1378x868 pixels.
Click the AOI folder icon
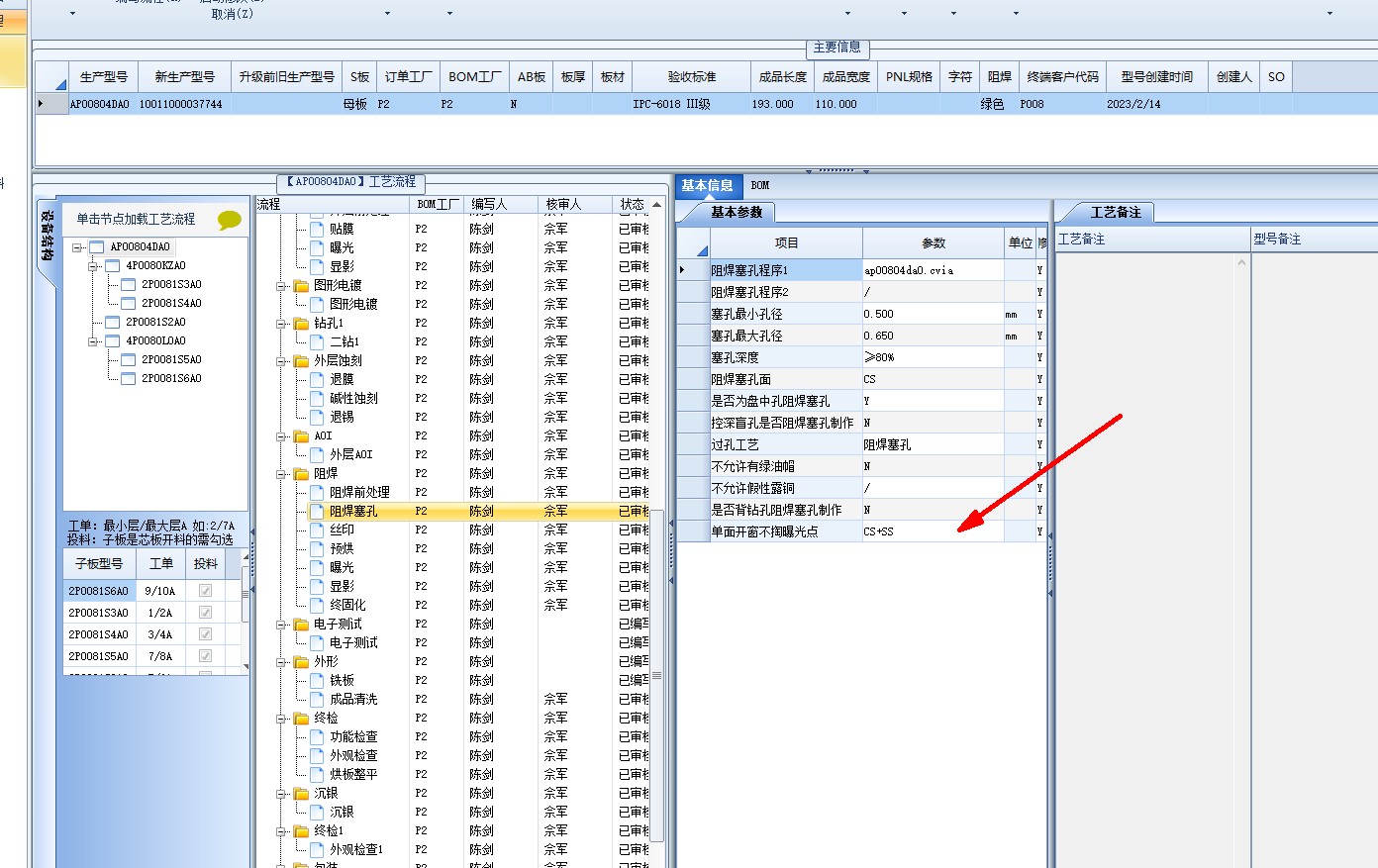(301, 435)
